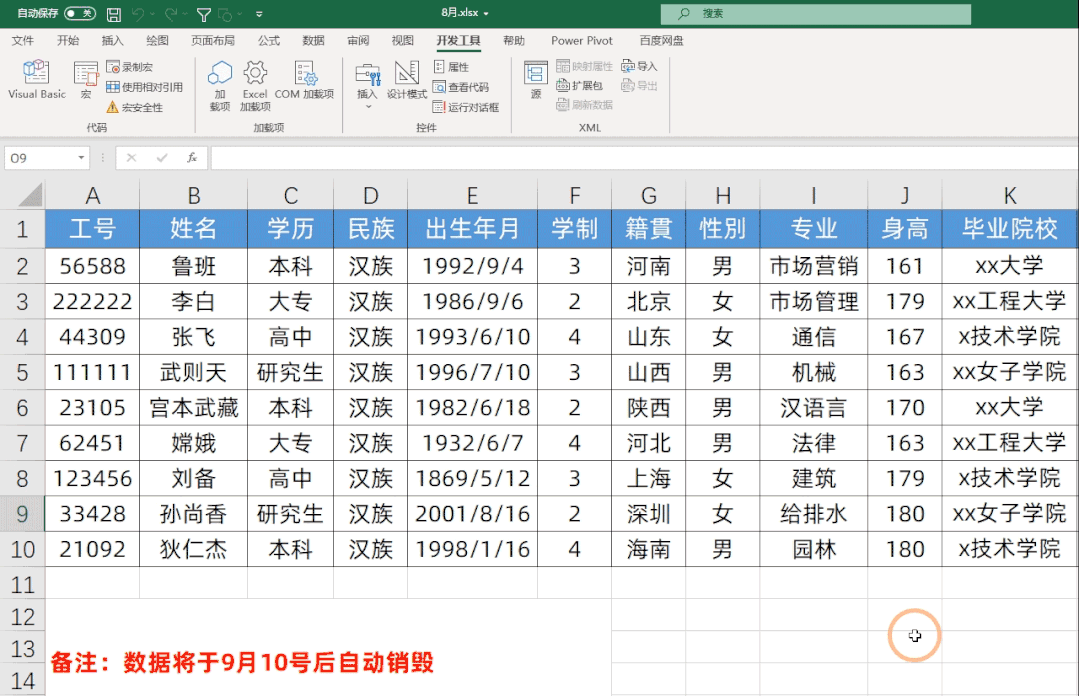The image size is (1079, 696).
Task: Click the Search (搜索) box
Action: click(815, 14)
